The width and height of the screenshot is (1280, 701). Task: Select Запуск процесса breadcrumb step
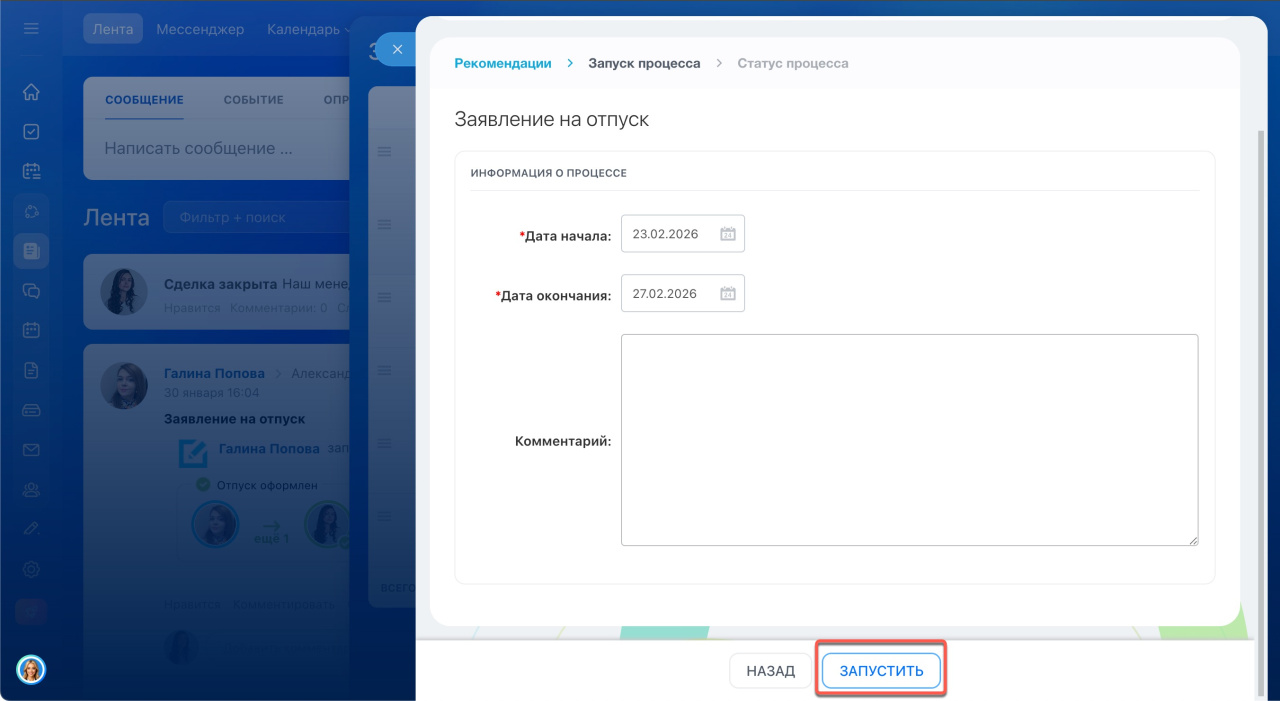click(x=644, y=63)
